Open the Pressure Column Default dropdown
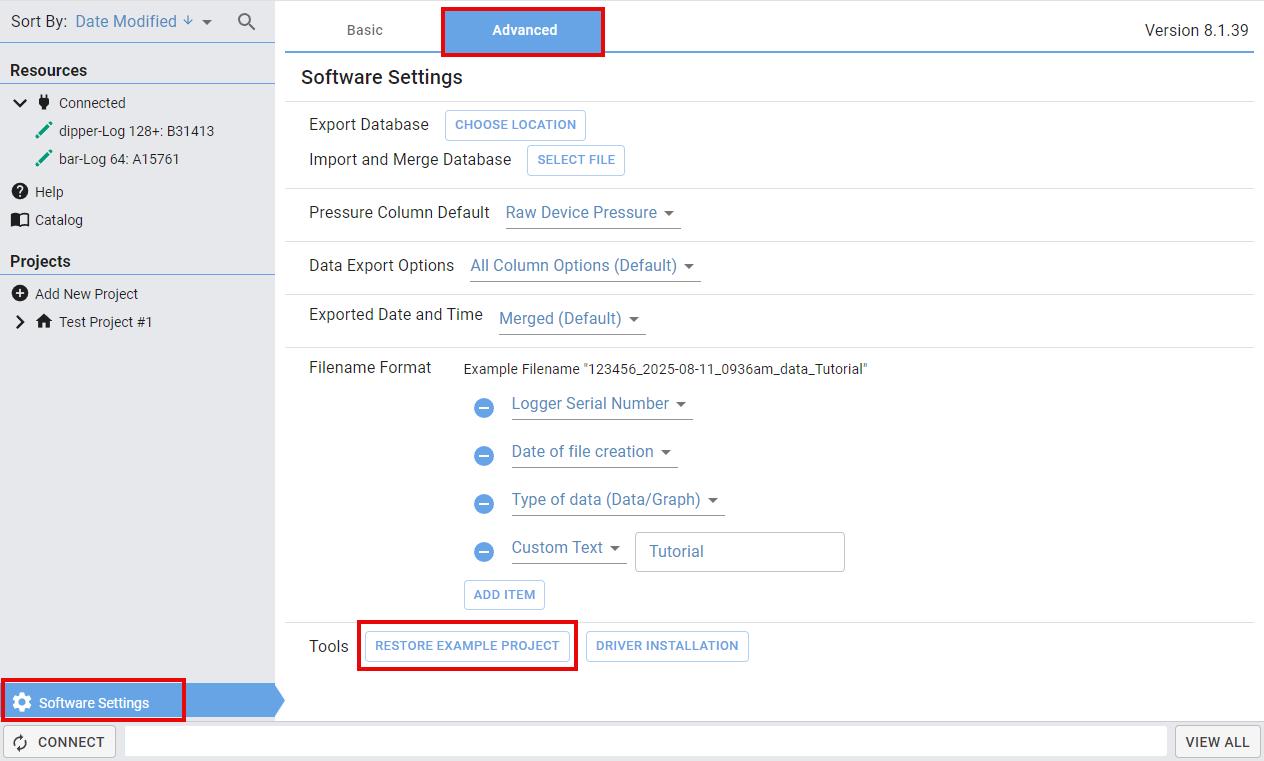This screenshot has width=1264, height=761. coord(592,213)
